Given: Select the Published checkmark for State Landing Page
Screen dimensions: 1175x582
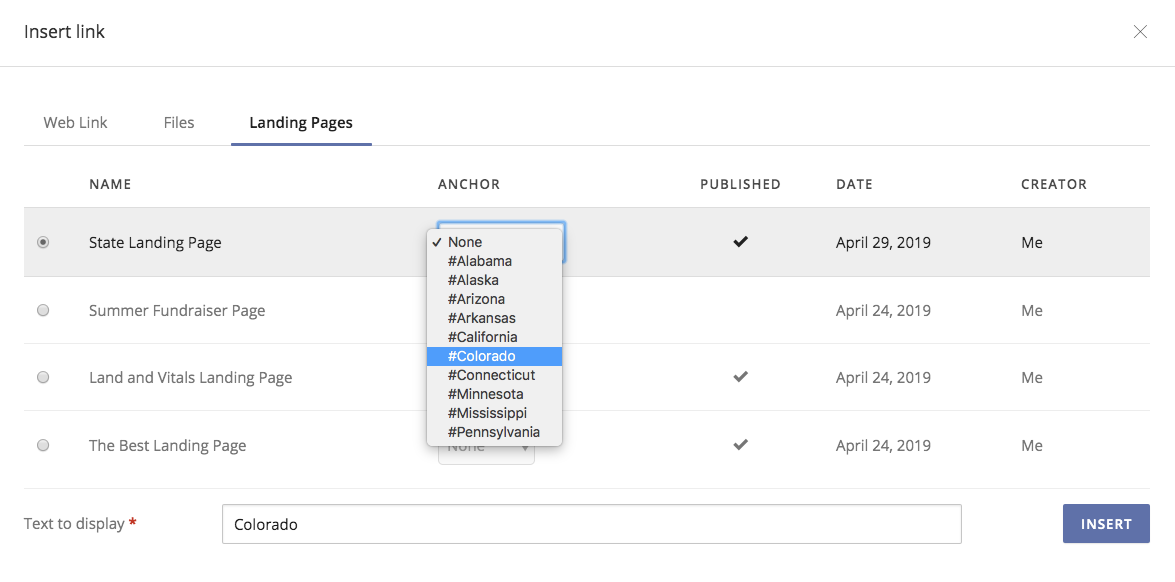Looking at the screenshot, I should (x=740, y=242).
